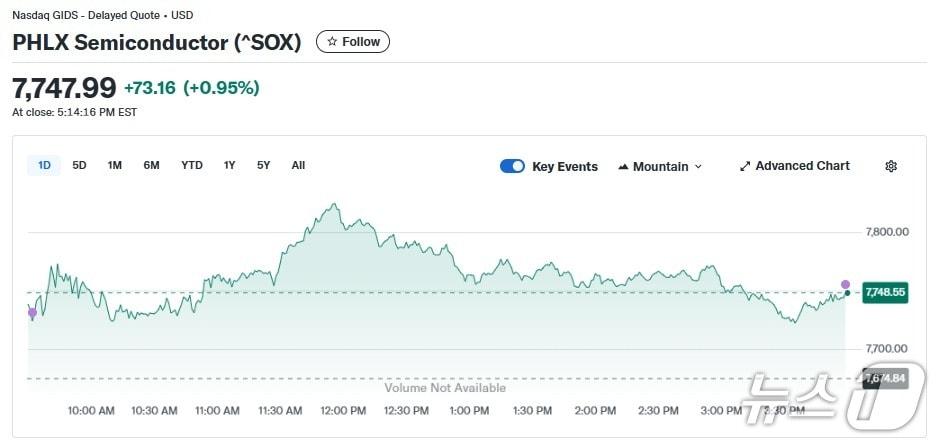This screenshot has height=444, width=939.
Task: Click the purple key event marker at chart end
Action: pos(845,285)
